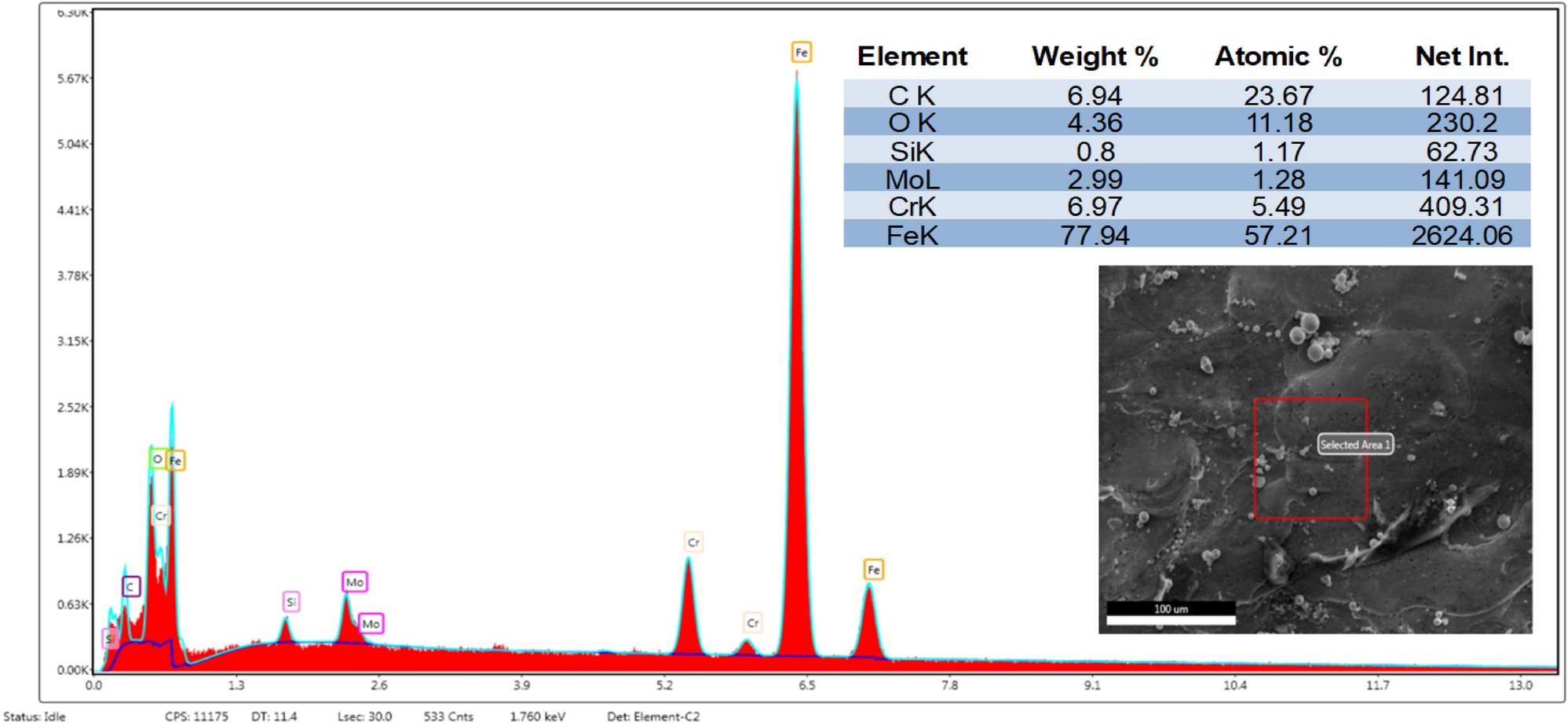Select the lower Mo marker on the spectrum
The height and width of the screenshot is (726, 1568).
click(x=371, y=624)
